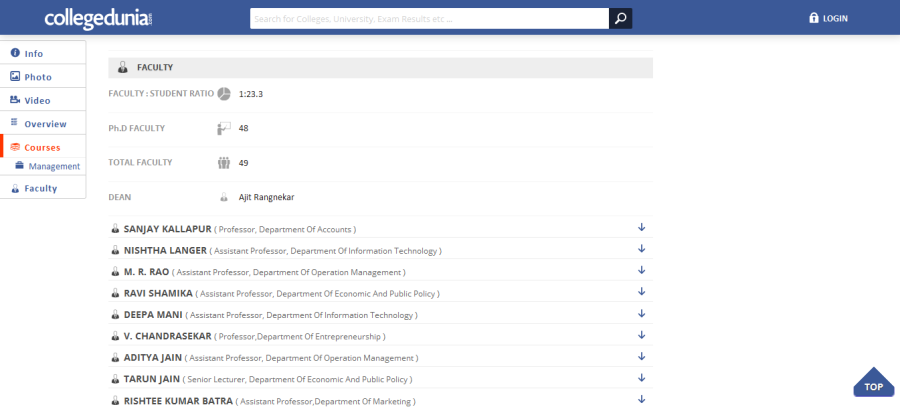
Task: Open the Video sidebar tab
Action: [x=43, y=100]
